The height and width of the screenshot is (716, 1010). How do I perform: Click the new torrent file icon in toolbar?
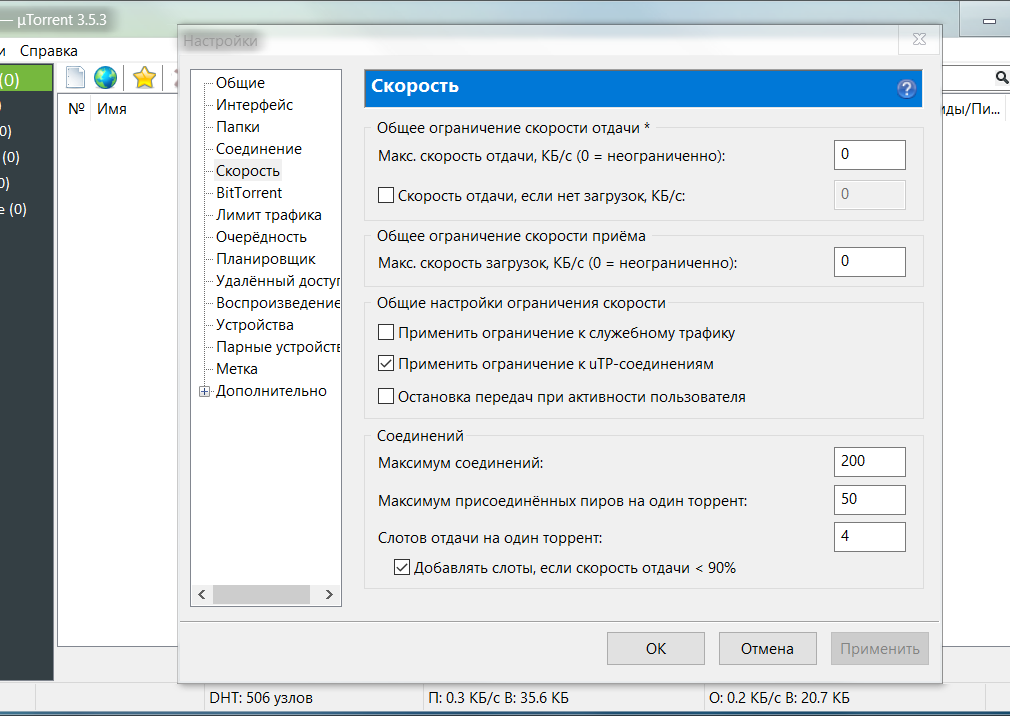(x=75, y=77)
